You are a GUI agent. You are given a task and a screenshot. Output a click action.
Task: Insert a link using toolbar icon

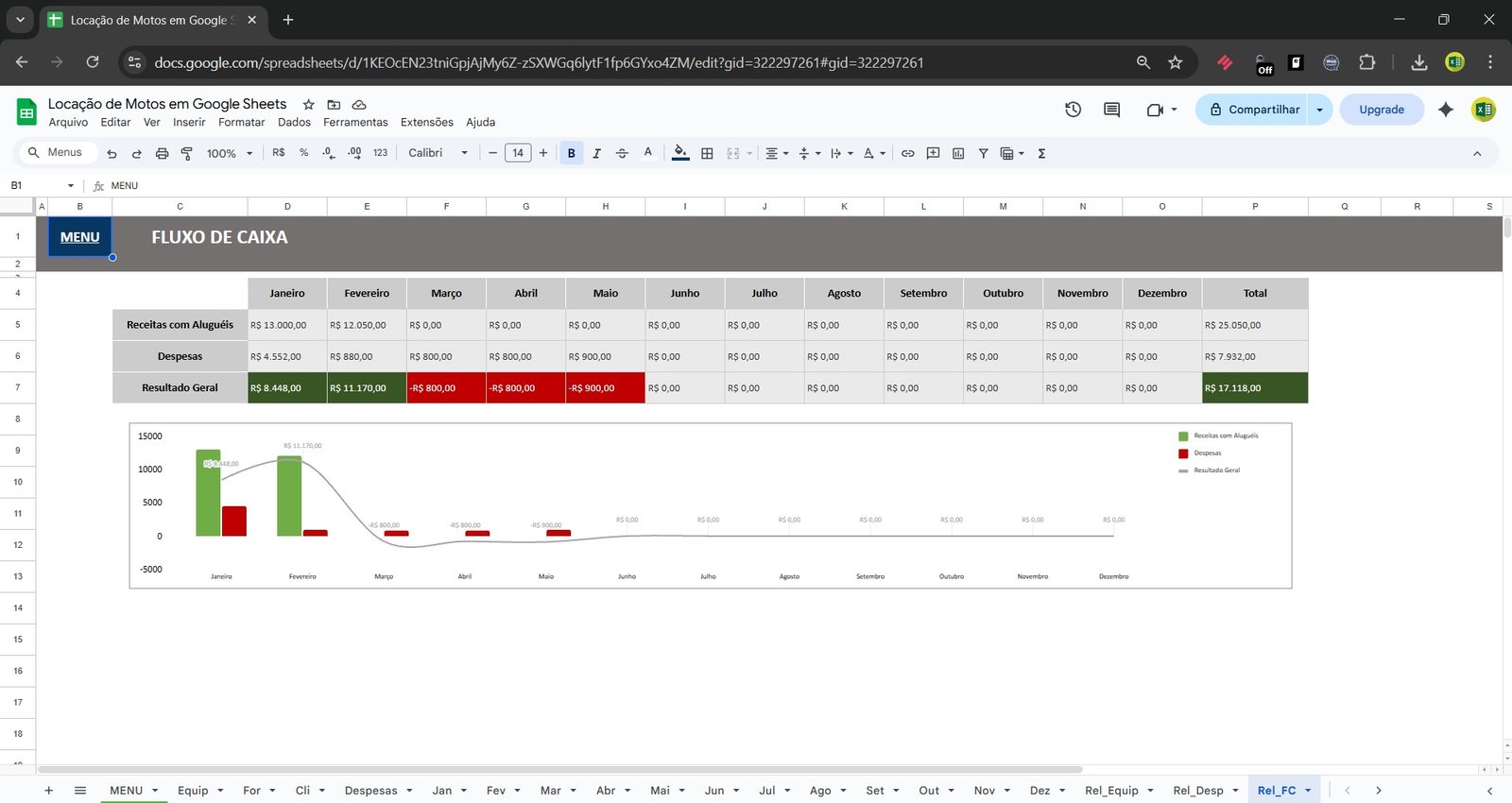pyautogui.click(x=907, y=153)
